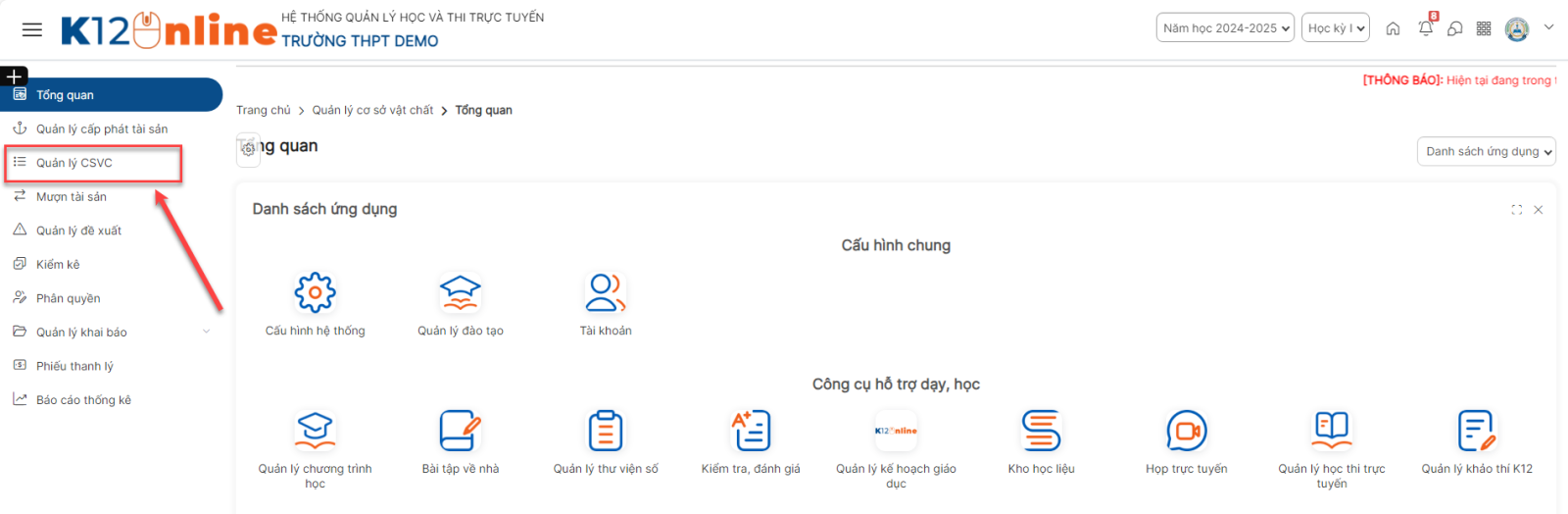Open the Kho học liệu icon
The height and width of the screenshot is (514, 1568).
click(1041, 431)
